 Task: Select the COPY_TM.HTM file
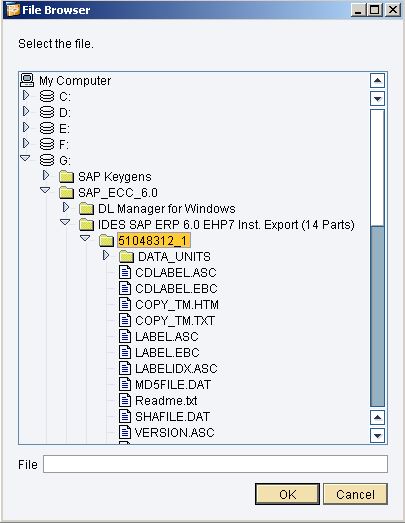[177, 305]
